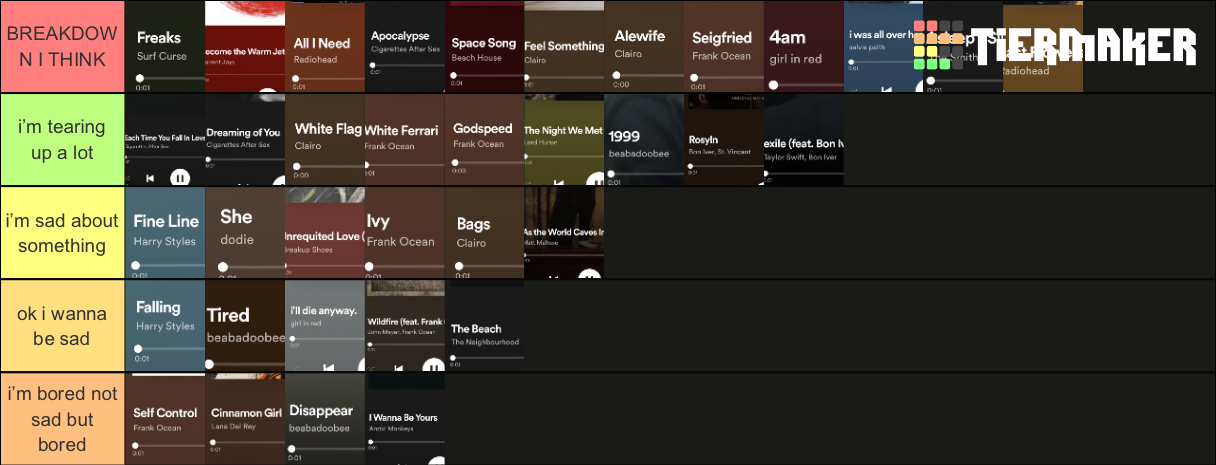This screenshot has height=465, width=1216.
Task: Select the Unrequited Love card
Action: click(x=325, y=232)
